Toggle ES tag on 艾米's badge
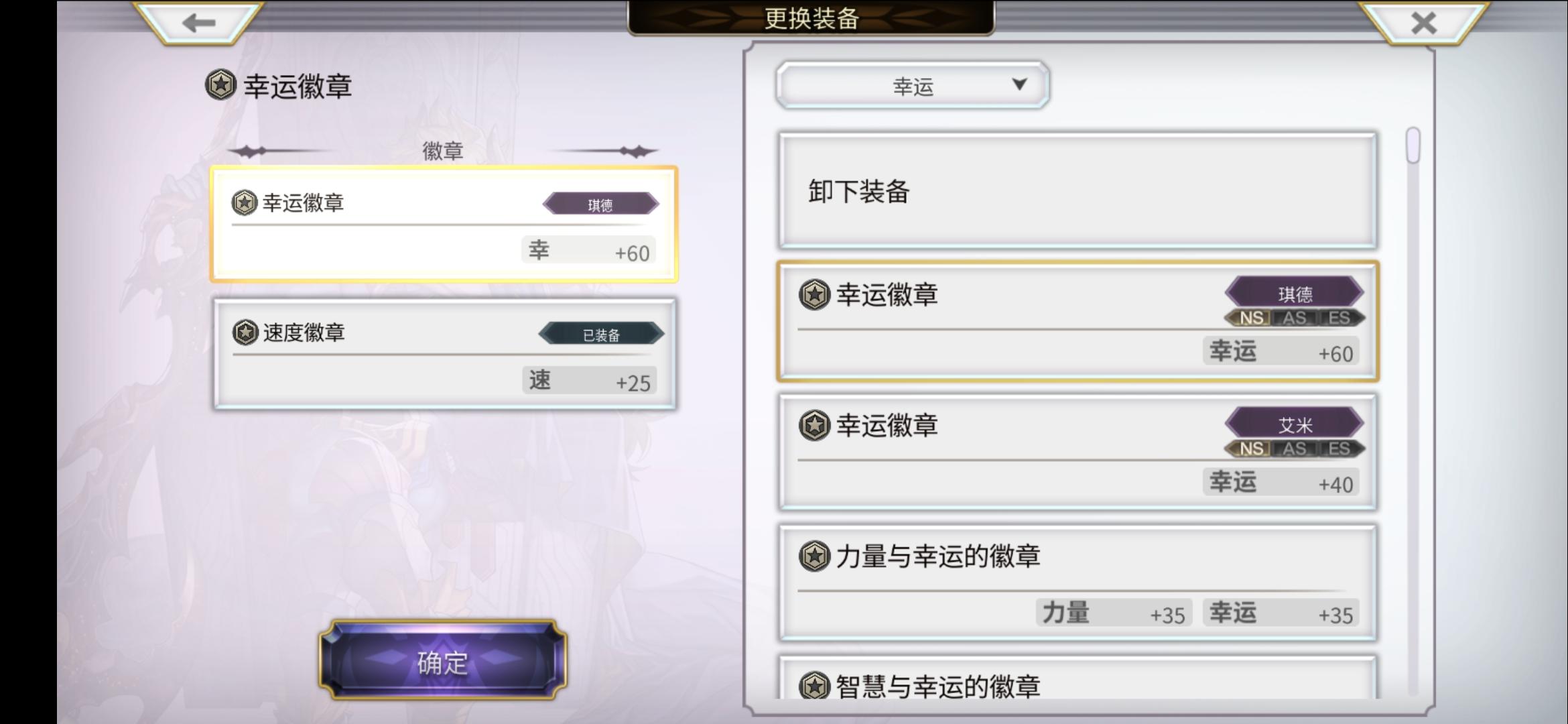The width and height of the screenshot is (1568, 724). [1339, 448]
